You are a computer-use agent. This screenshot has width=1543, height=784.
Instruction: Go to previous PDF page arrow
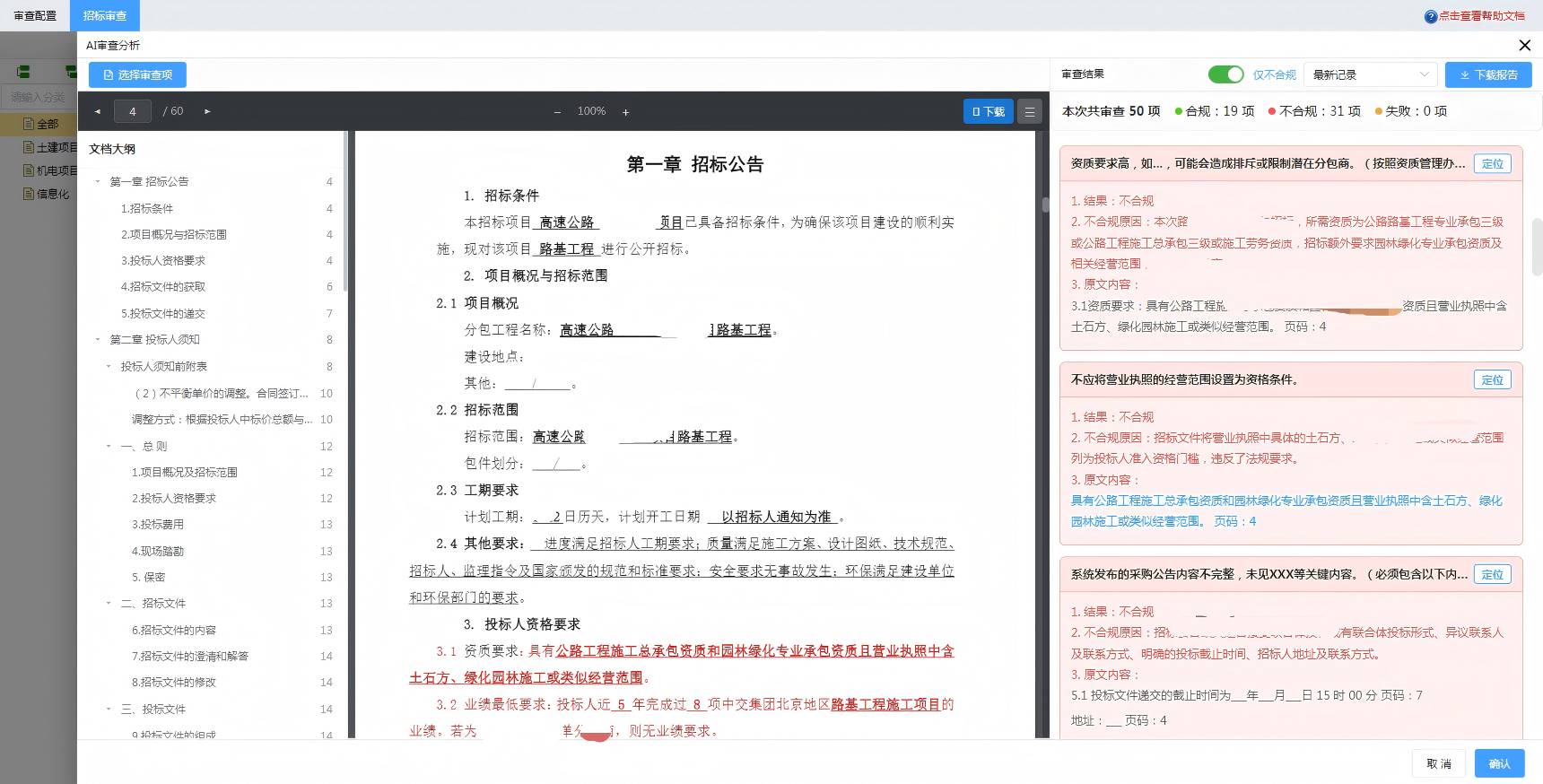point(98,111)
